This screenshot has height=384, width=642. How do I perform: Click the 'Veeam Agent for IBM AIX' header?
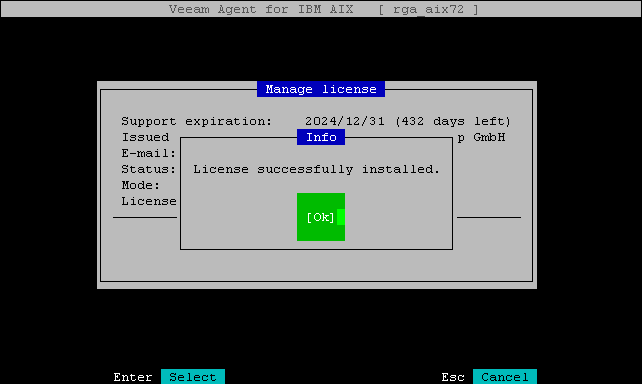261,9
